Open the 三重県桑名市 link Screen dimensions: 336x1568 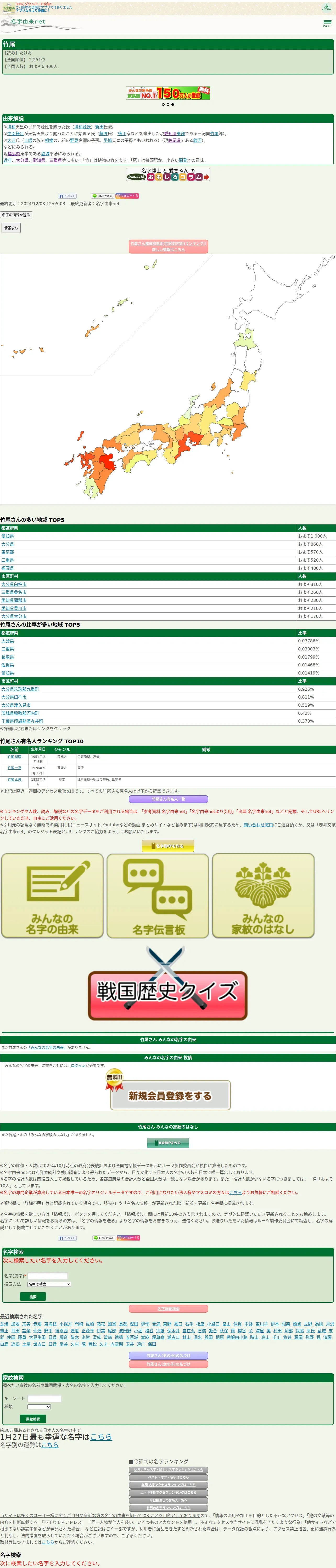[14, 592]
